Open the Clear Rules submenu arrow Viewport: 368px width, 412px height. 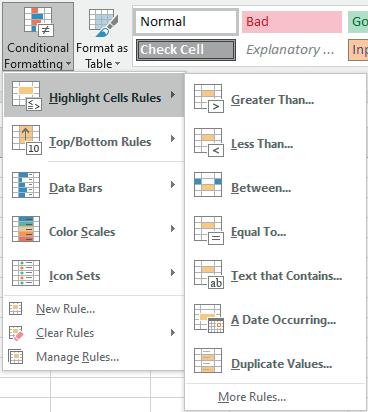tap(173, 333)
